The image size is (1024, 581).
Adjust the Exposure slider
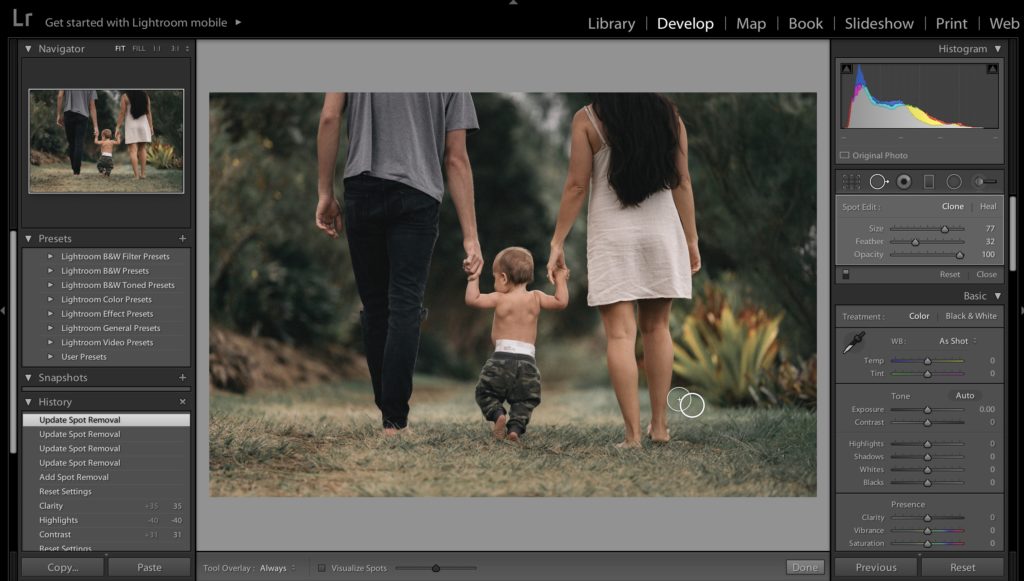(x=927, y=409)
